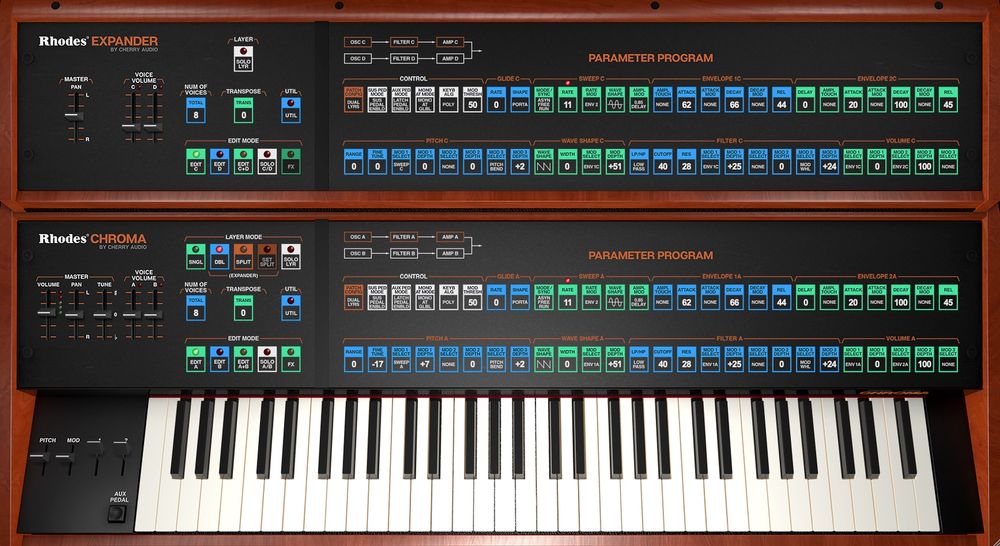Screen dimensions: 1000x546
Task: Click the AMP A signal flow box
Action: point(450,237)
